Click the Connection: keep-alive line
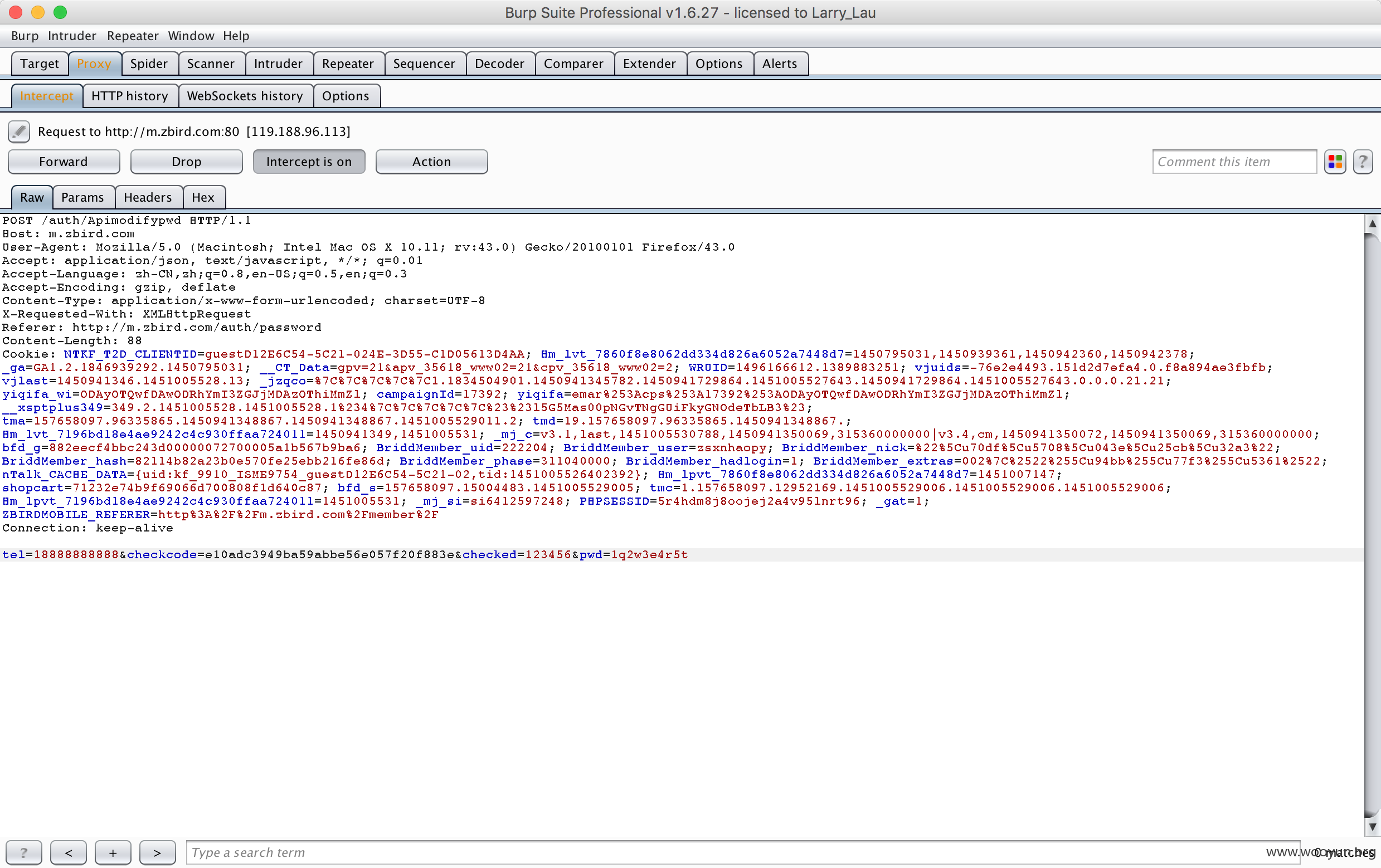The height and width of the screenshot is (868, 1381). coord(87,528)
